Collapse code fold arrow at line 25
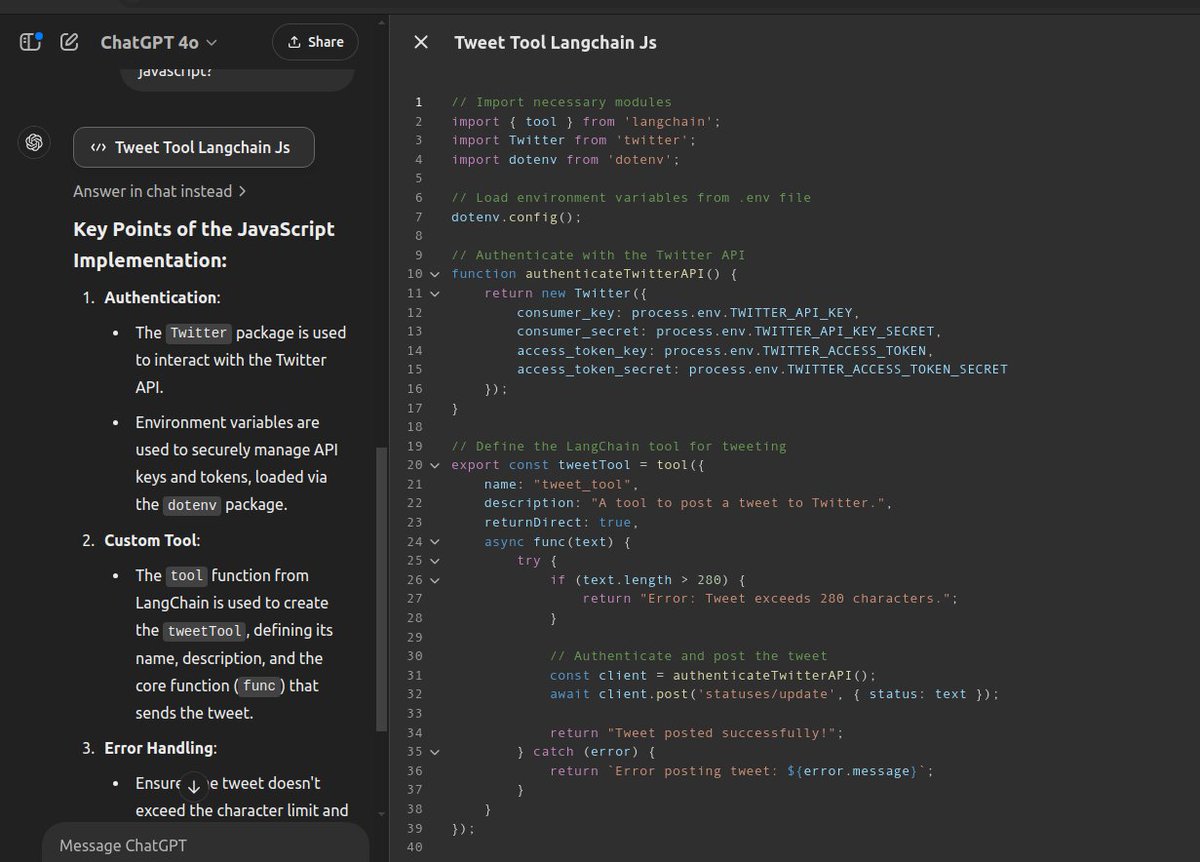This screenshot has width=1200, height=862. (434, 561)
